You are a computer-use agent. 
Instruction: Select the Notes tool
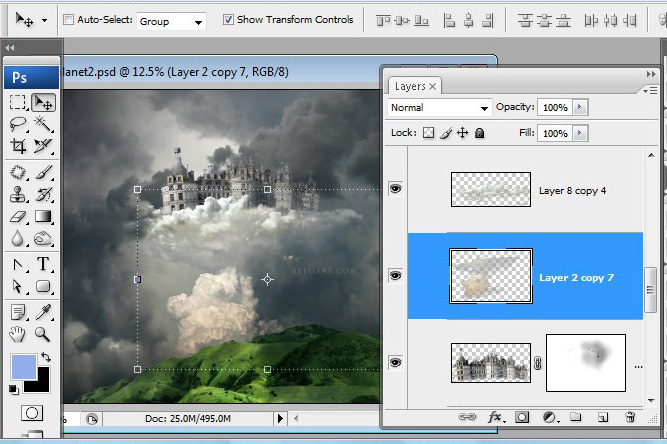point(17,313)
